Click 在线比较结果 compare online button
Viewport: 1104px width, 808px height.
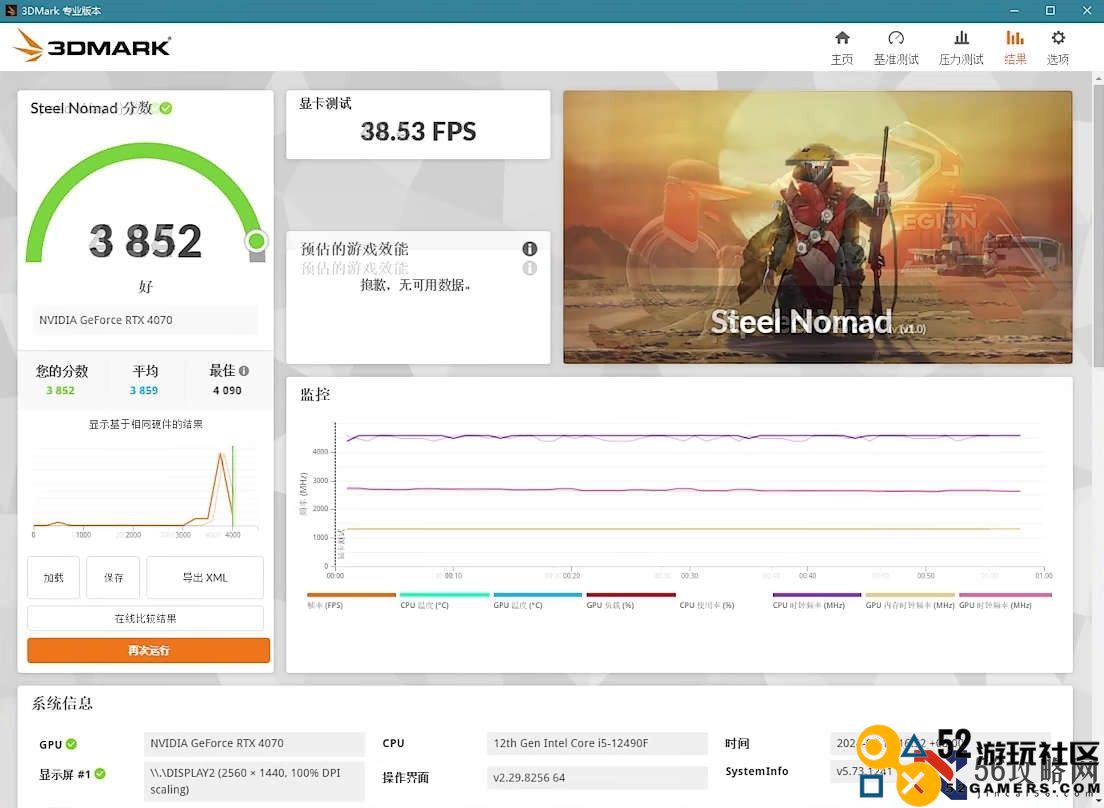[145, 618]
